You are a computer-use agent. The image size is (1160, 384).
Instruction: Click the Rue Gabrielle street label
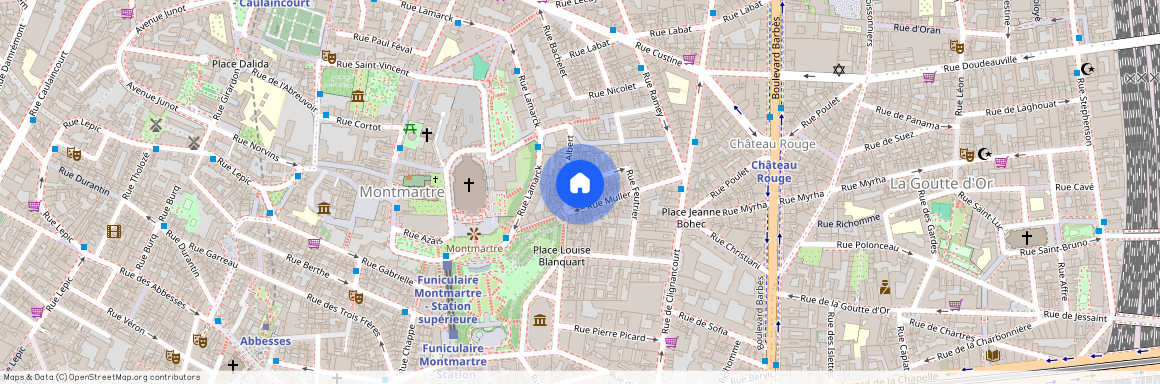387,271
